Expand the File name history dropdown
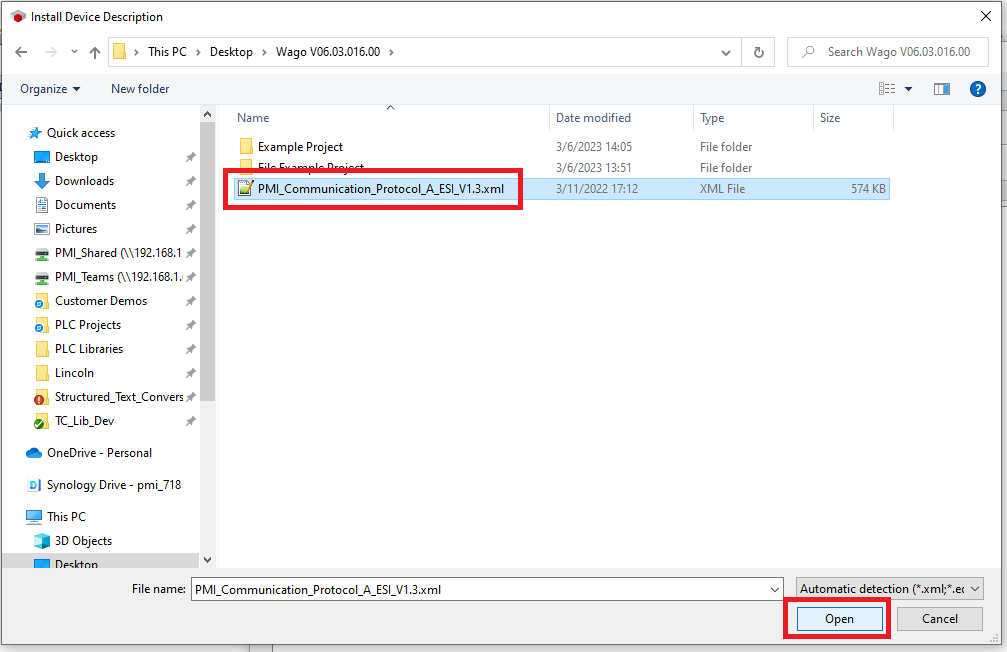 tap(775, 590)
